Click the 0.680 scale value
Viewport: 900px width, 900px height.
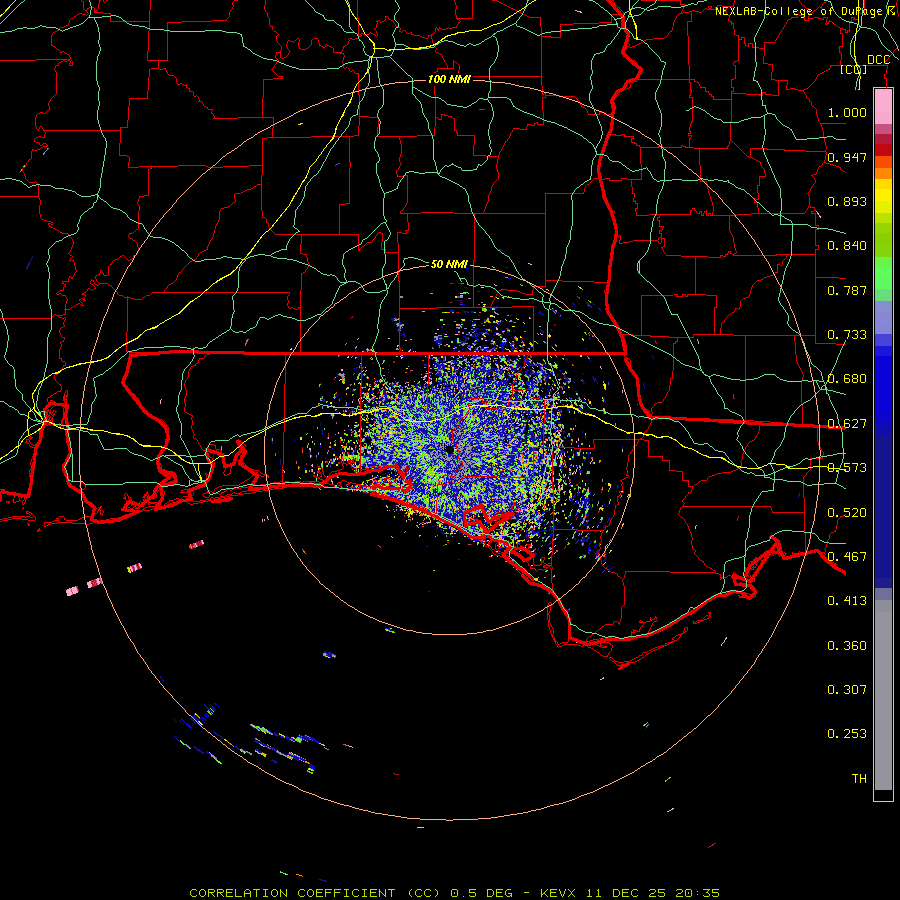(847, 379)
